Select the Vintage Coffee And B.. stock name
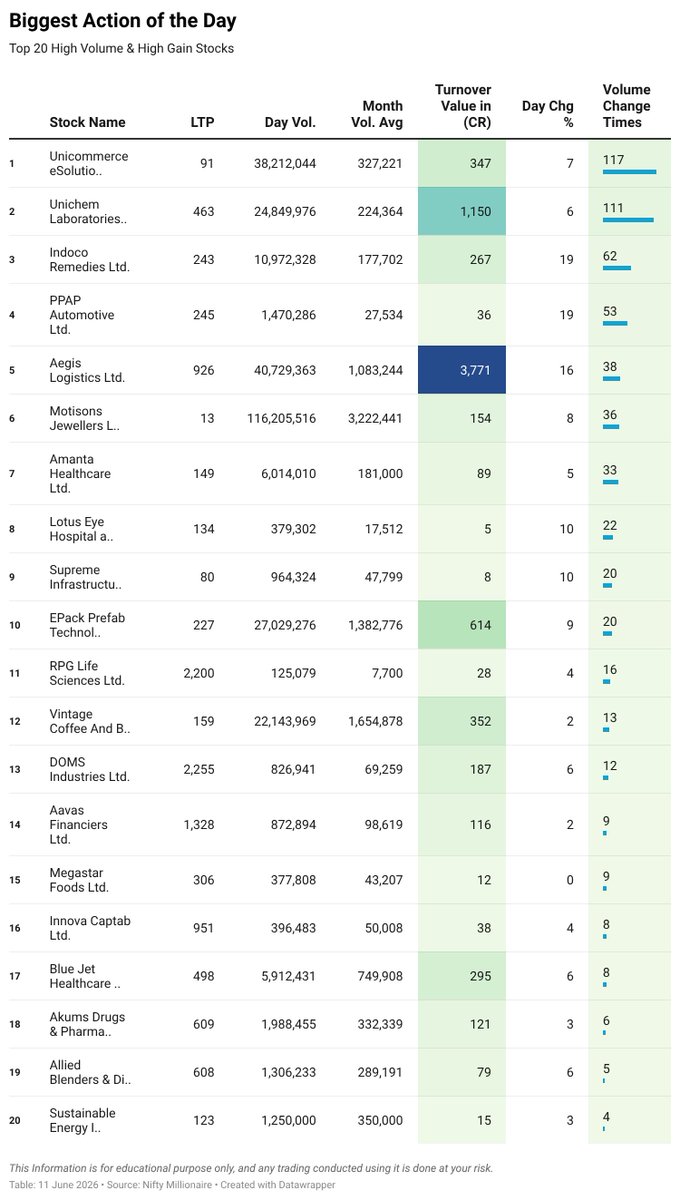Image resolution: width=680 pixels, height=1200 pixels. coord(90,721)
